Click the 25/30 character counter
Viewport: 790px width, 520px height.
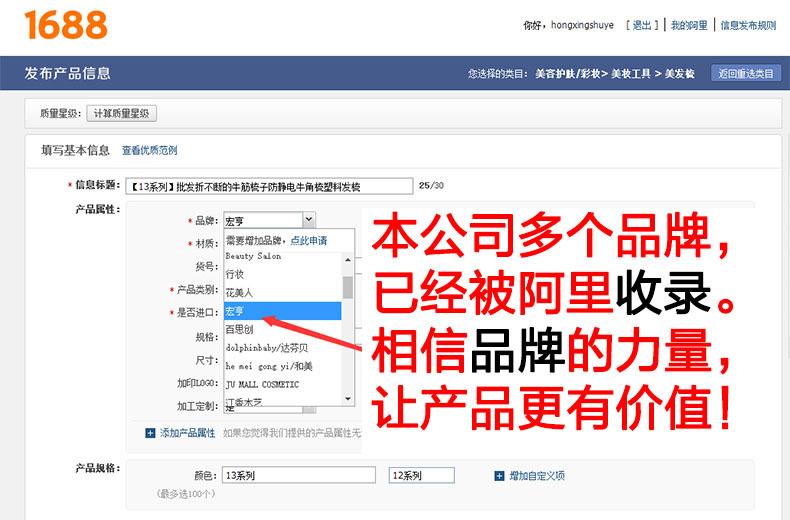pyautogui.click(x=431, y=185)
